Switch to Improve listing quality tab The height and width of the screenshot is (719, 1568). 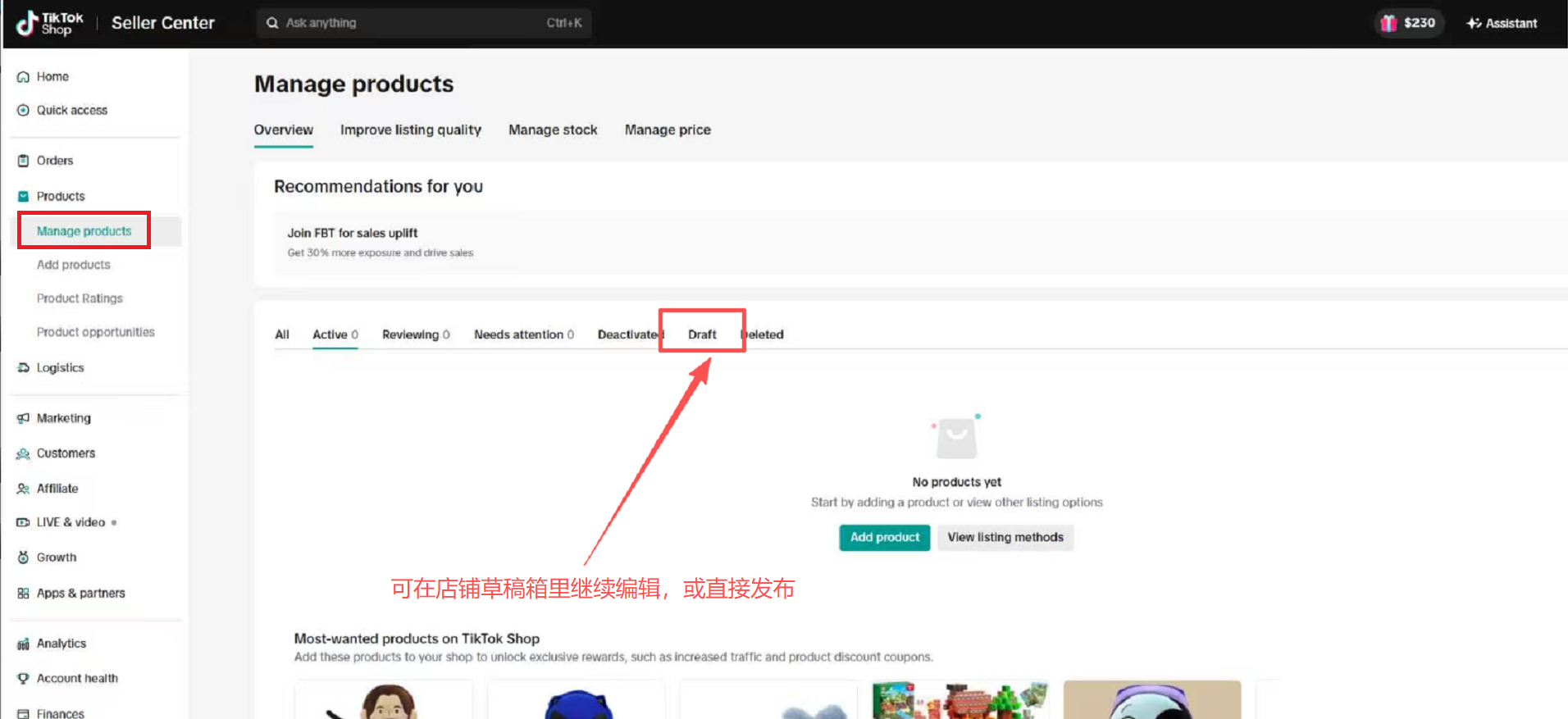(411, 130)
